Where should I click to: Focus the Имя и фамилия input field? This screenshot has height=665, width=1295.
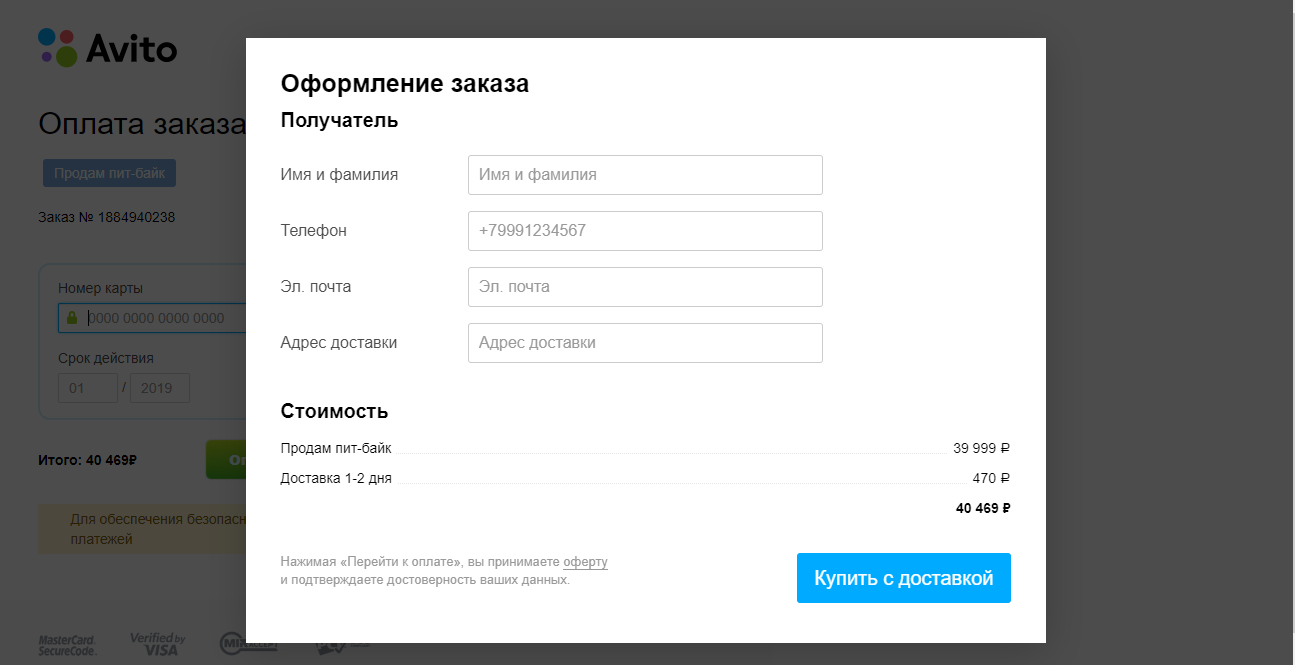[645, 175]
